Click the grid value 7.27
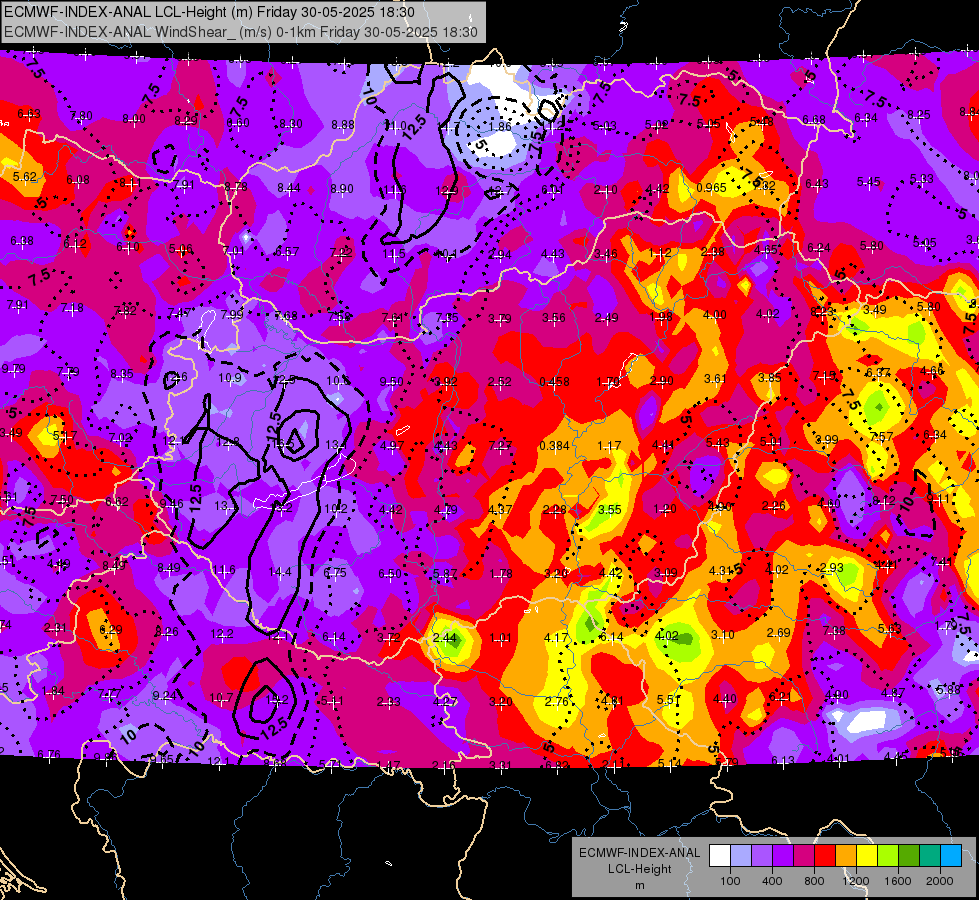 pyautogui.click(x=500, y=445)
